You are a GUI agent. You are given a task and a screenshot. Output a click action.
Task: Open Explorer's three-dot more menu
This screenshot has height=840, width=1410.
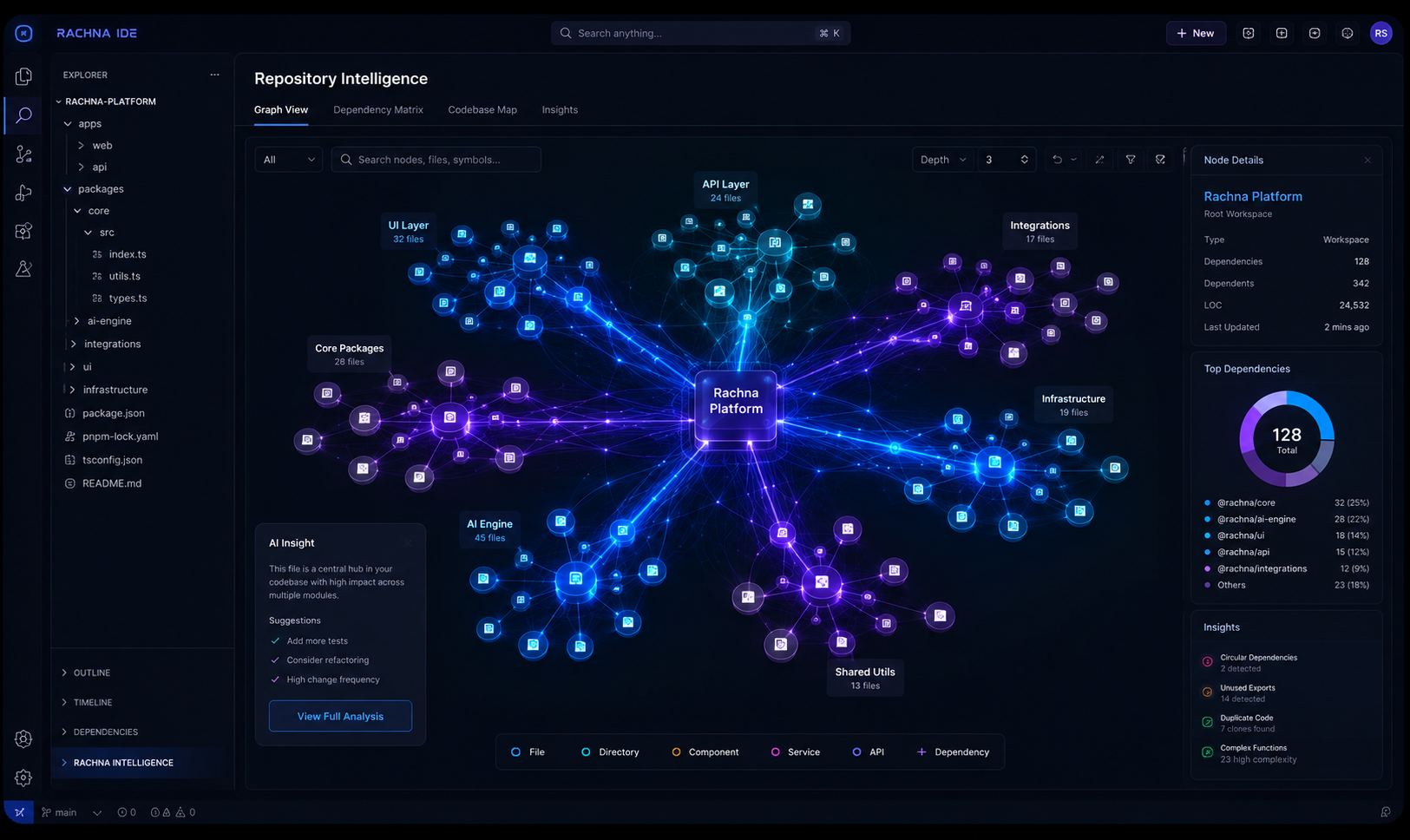coord(214,75)
